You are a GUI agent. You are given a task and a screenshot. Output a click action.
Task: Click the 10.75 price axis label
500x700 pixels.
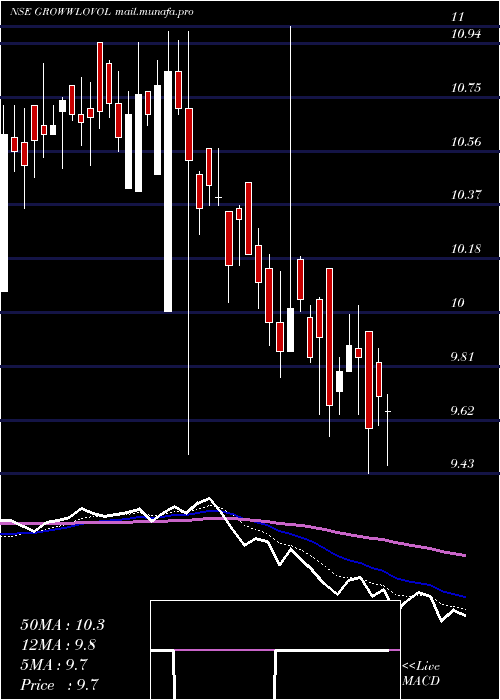click(466, 88)
